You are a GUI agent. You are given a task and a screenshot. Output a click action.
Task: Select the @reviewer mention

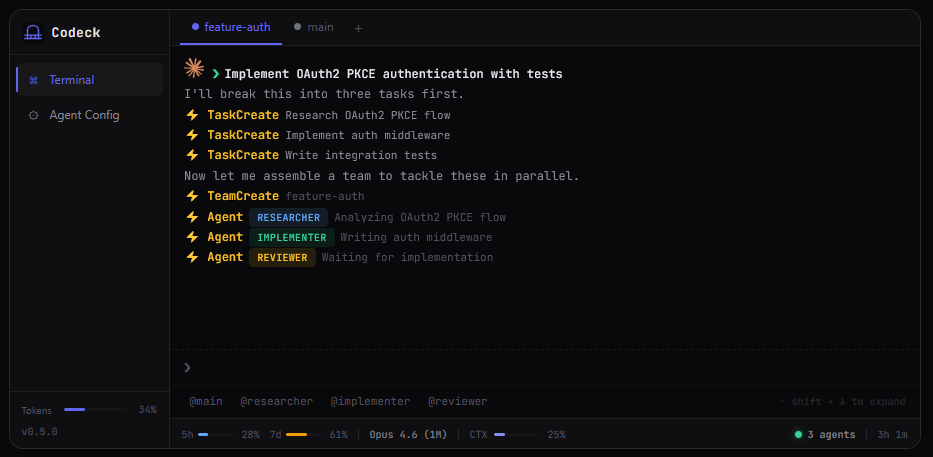coord(458,402)
